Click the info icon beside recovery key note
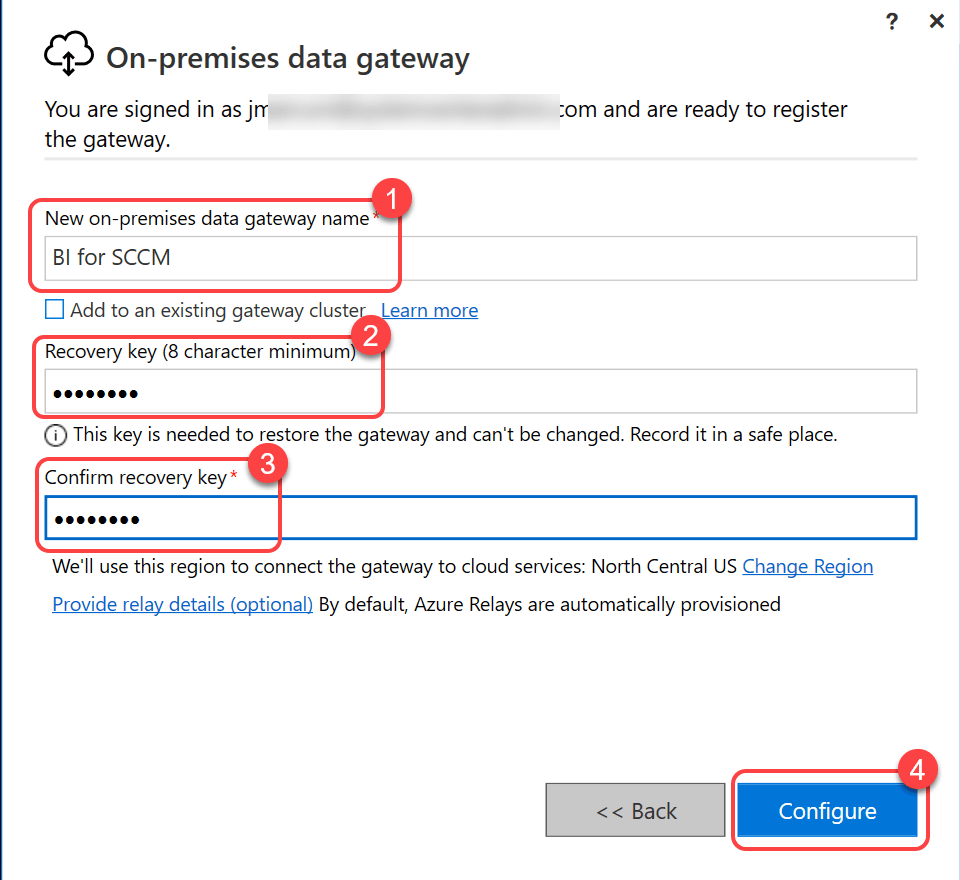This screenshot has height=880, width=960. 55,435
